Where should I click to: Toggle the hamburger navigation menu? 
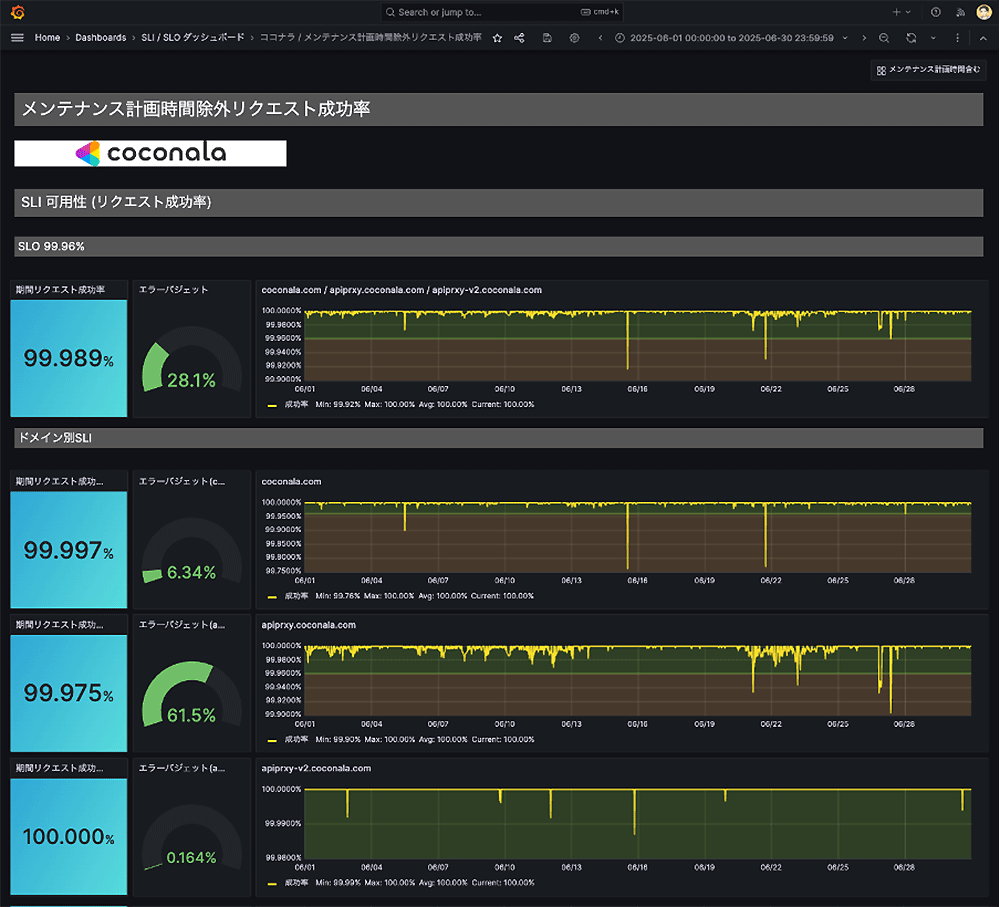pyautogui.click(x=17, y=38)
